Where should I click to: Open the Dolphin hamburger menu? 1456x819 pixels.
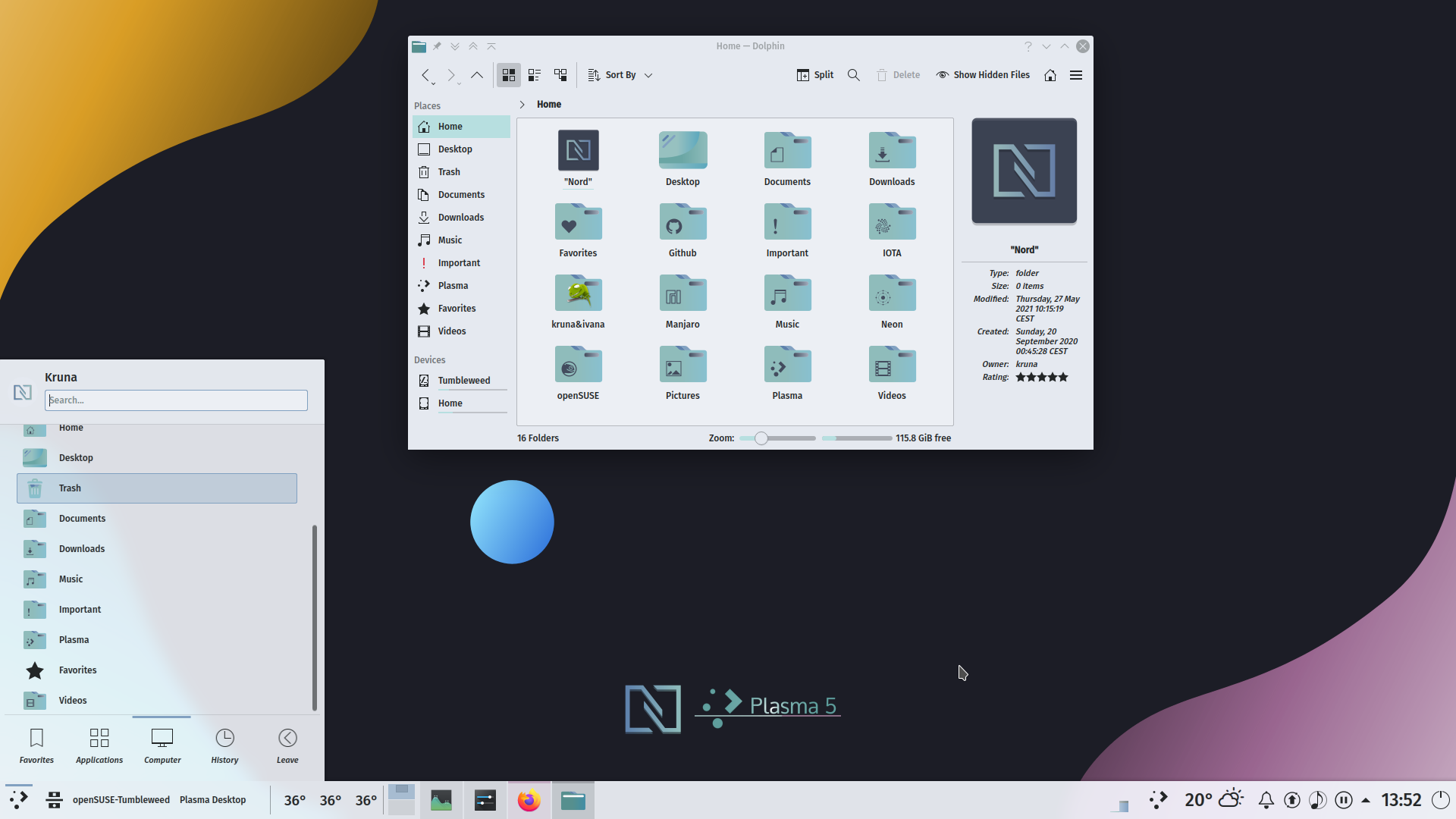click(1076, 75)
